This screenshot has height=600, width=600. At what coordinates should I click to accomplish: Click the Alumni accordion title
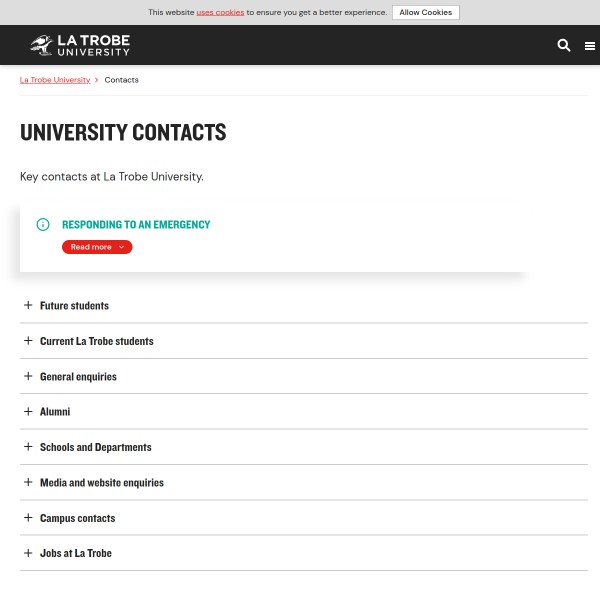click(x=55, y=411)
